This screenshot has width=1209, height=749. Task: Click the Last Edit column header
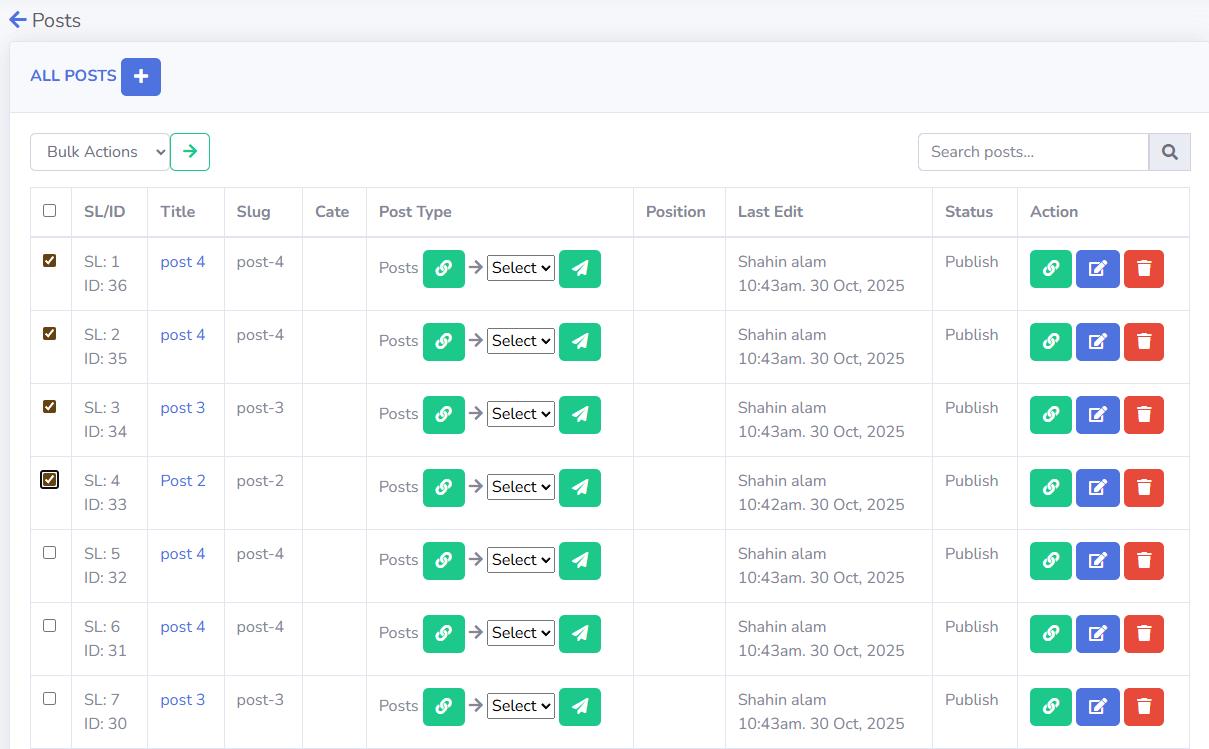click(770, 212)
